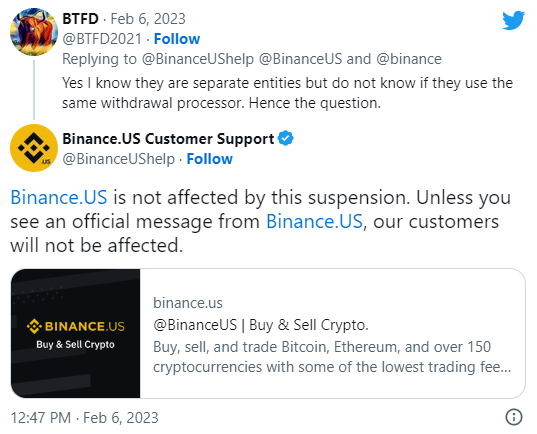The height and width of the screenshot is (434, 537).
Task: Click the Feb 6, 2023 date beside BTFD
Action: pyautogui.click(x=148, y=18)
